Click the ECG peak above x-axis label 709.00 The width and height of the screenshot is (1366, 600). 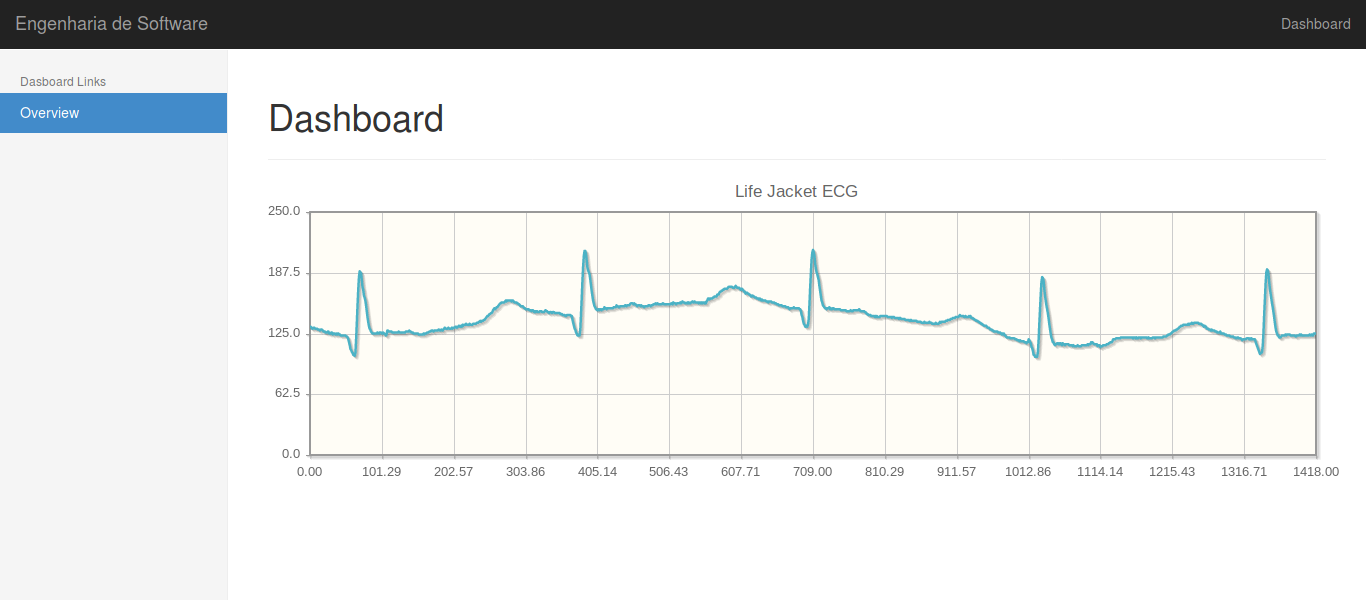pos(813,252)
